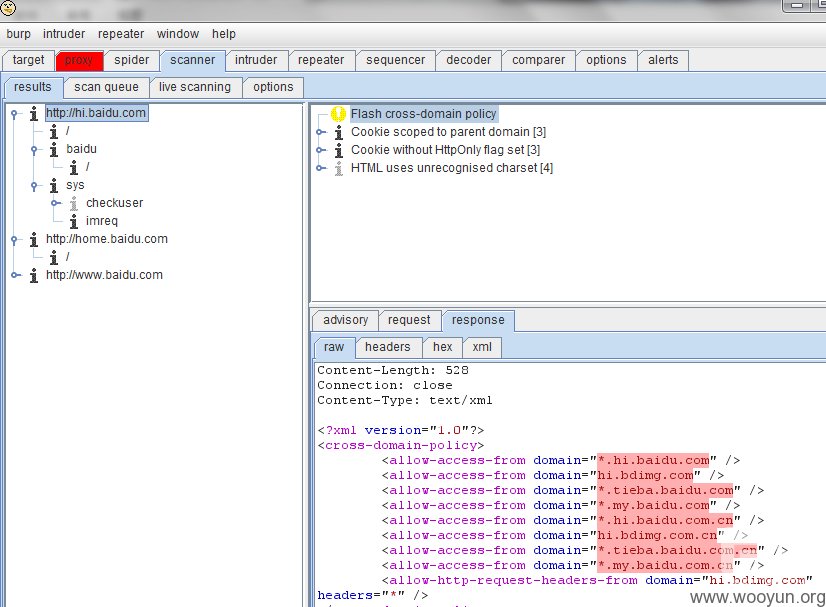The width and height of the screenshot is (826, 607).
Task: Select the response tab
Action: pyautogui.click(x=478, y=320)
